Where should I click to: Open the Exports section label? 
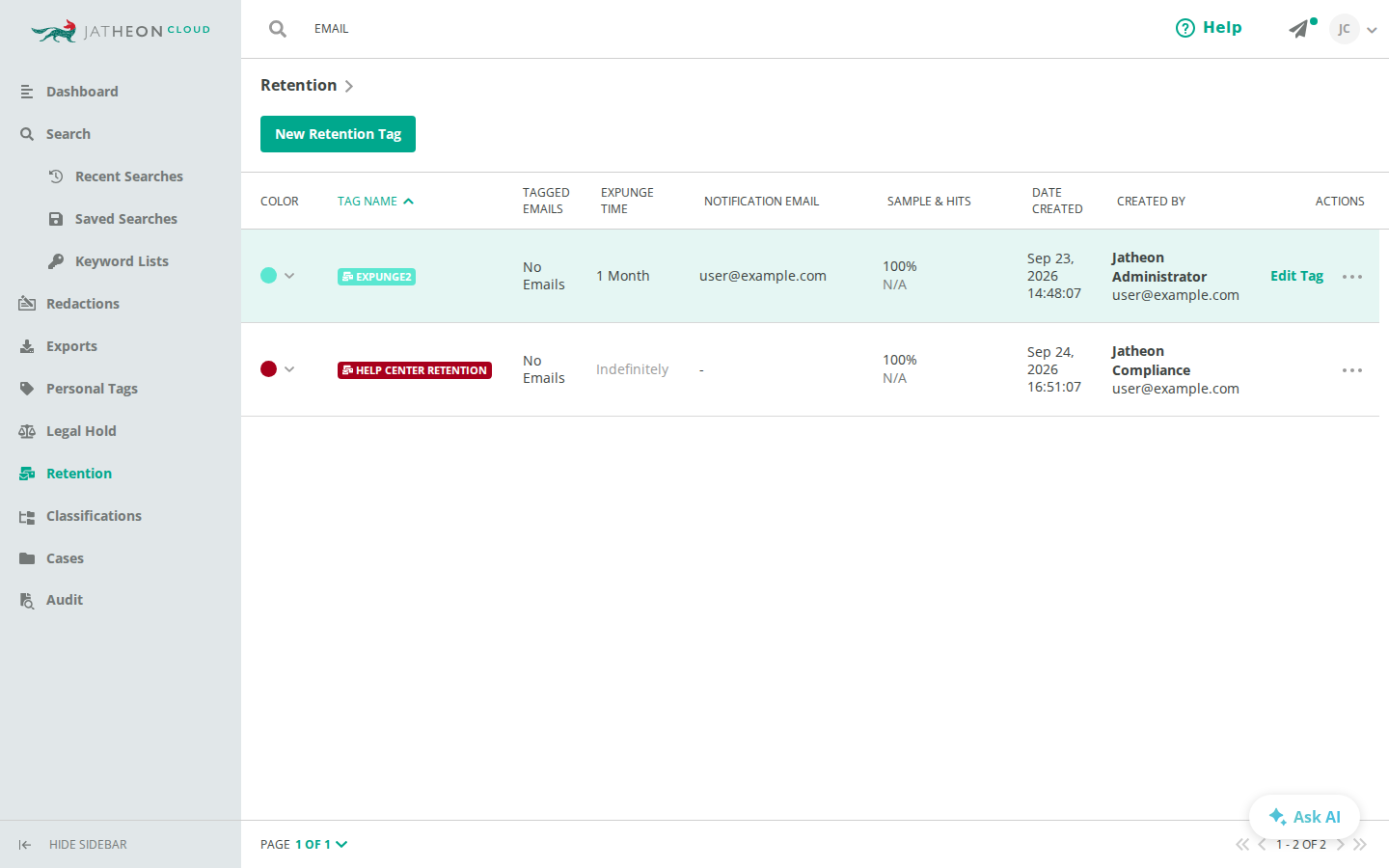[71, 346]
